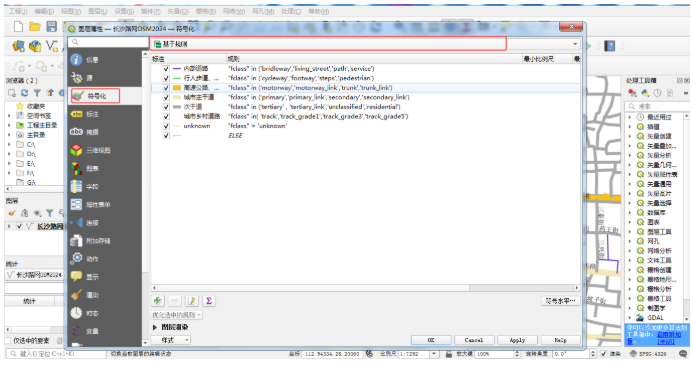Screen dimensions: 692x366
Task: Open the Help (H) menu in menu bar
Action: click(318, 11)
